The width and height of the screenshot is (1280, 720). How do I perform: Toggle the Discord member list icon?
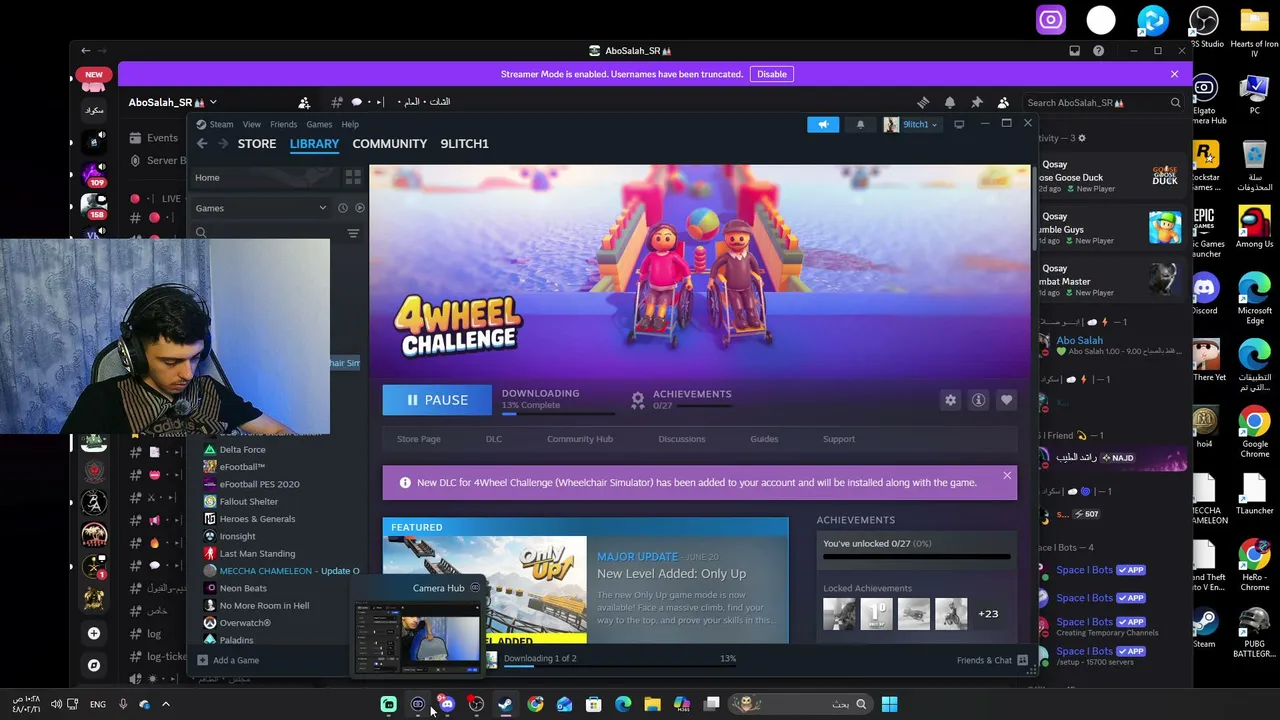pyautogui.click(x=1003, y=102)
